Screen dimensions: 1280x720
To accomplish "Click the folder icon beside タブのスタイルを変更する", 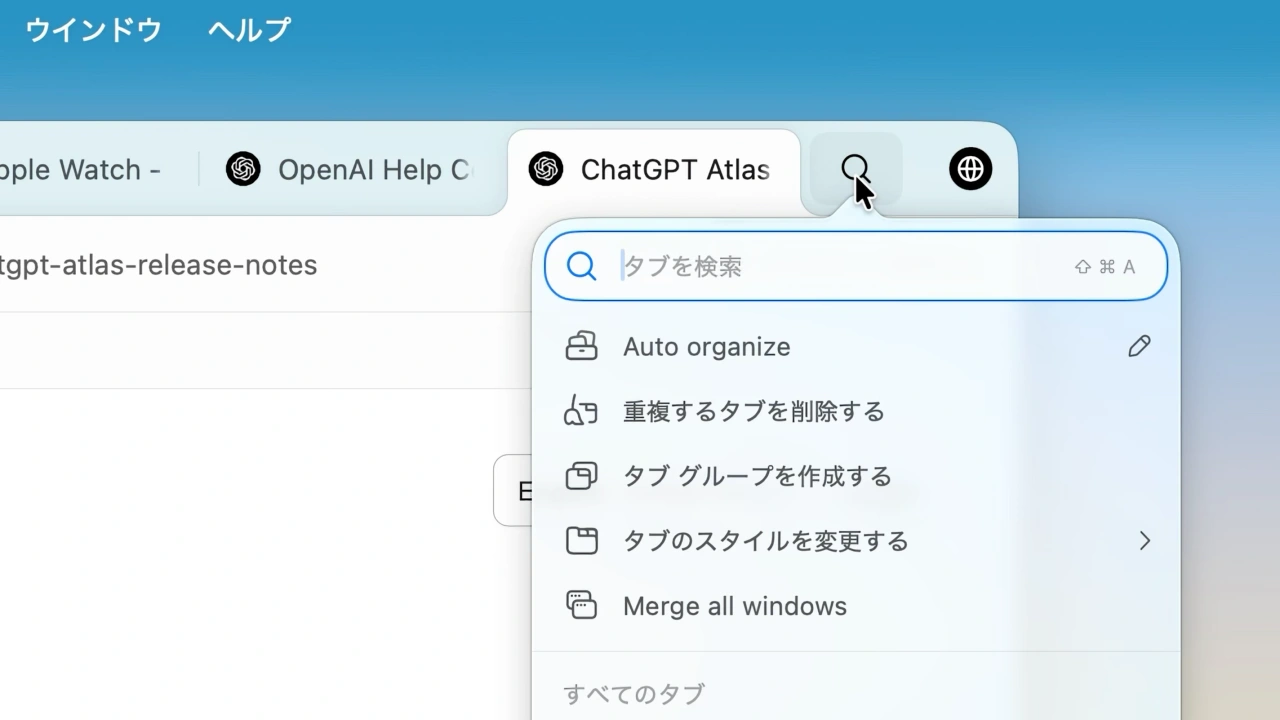I will 583,541.
